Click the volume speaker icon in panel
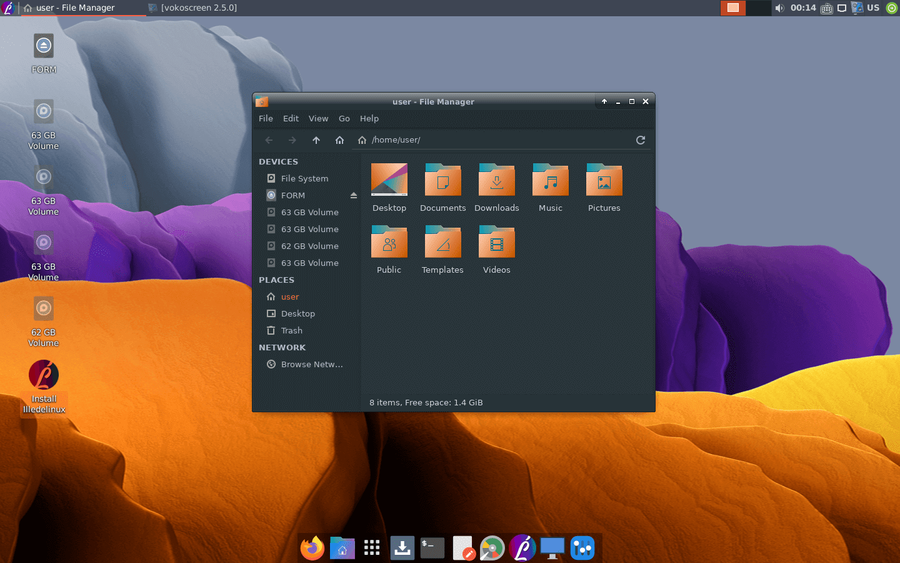The width and height of the screenshot is (900, 563). pos(779,8)
